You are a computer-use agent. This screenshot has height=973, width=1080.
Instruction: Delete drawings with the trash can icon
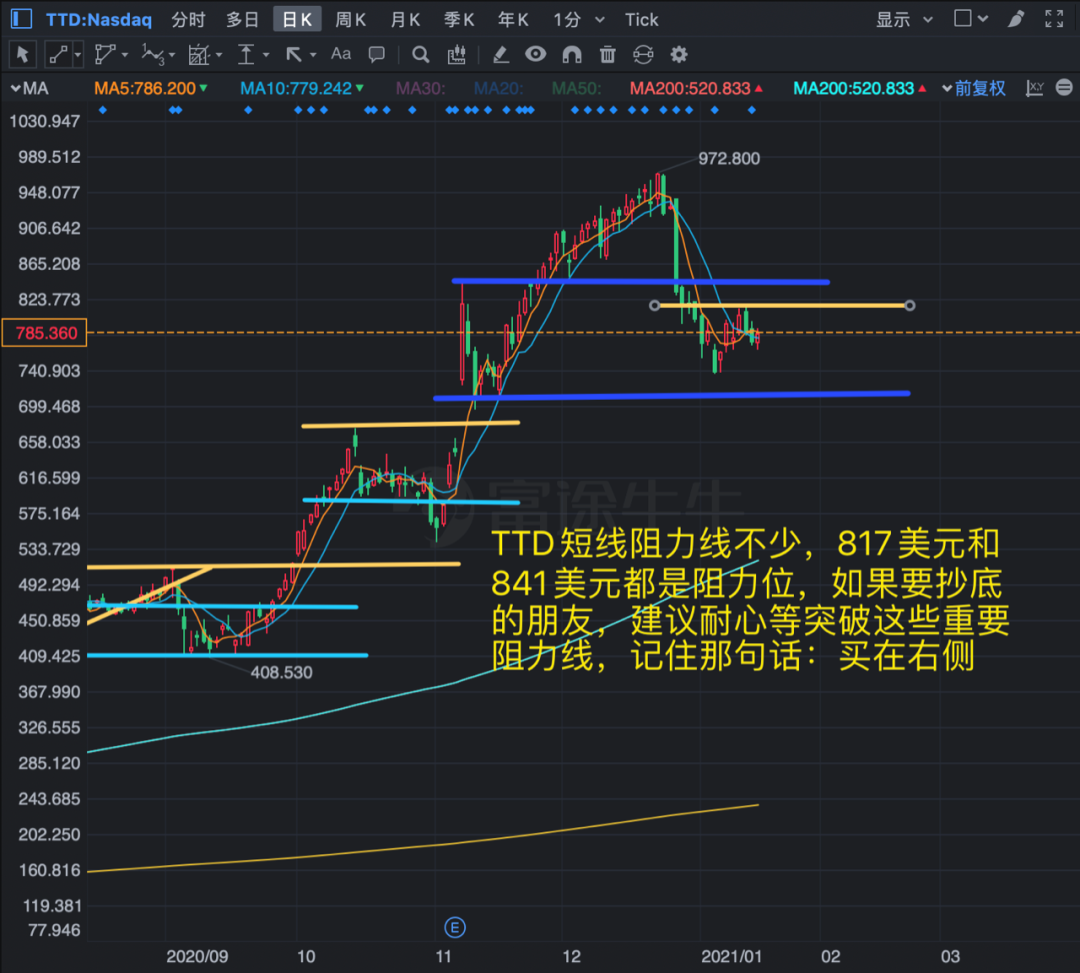(608, 54)
